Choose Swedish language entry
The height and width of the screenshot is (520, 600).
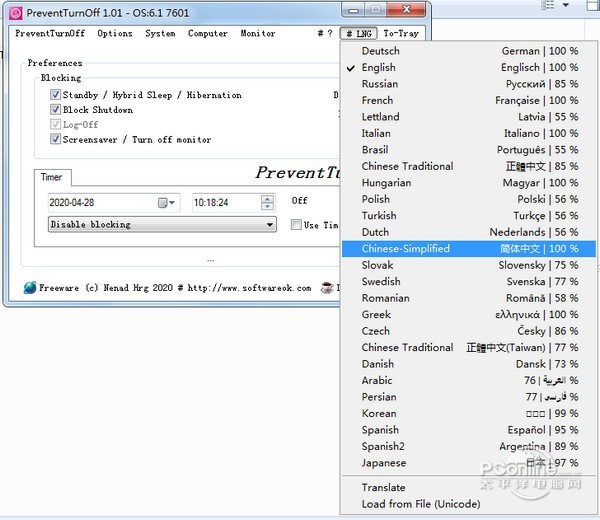click(x=469, y=281)
